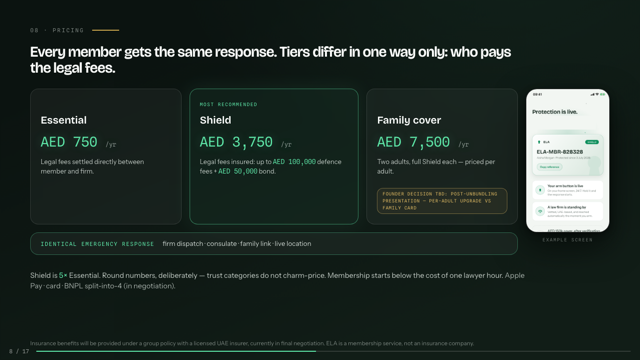Viewport: 640px width, 360px height.
Task: Tap the Your arm button is live row
Action: pos(567,190)
